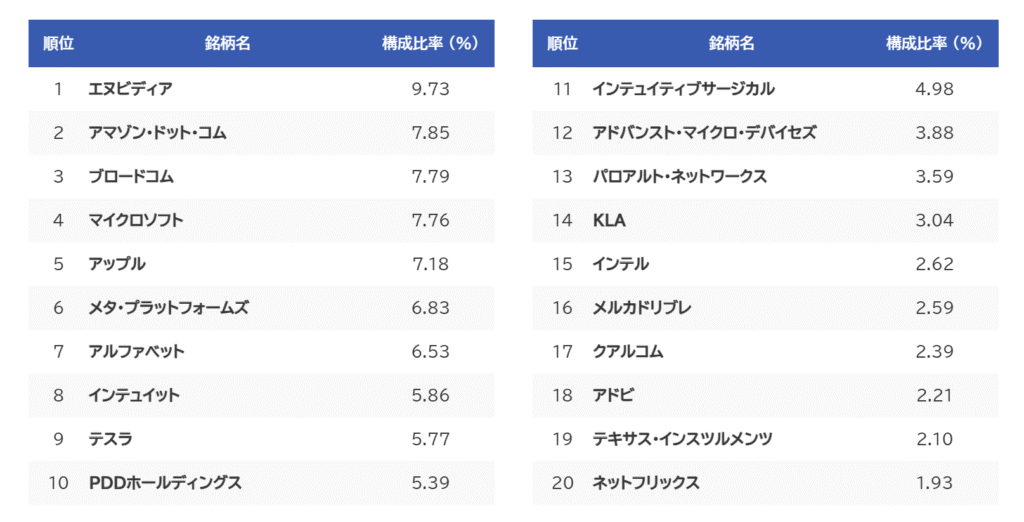Click the 4.98 ratio value

coord(935,89)
